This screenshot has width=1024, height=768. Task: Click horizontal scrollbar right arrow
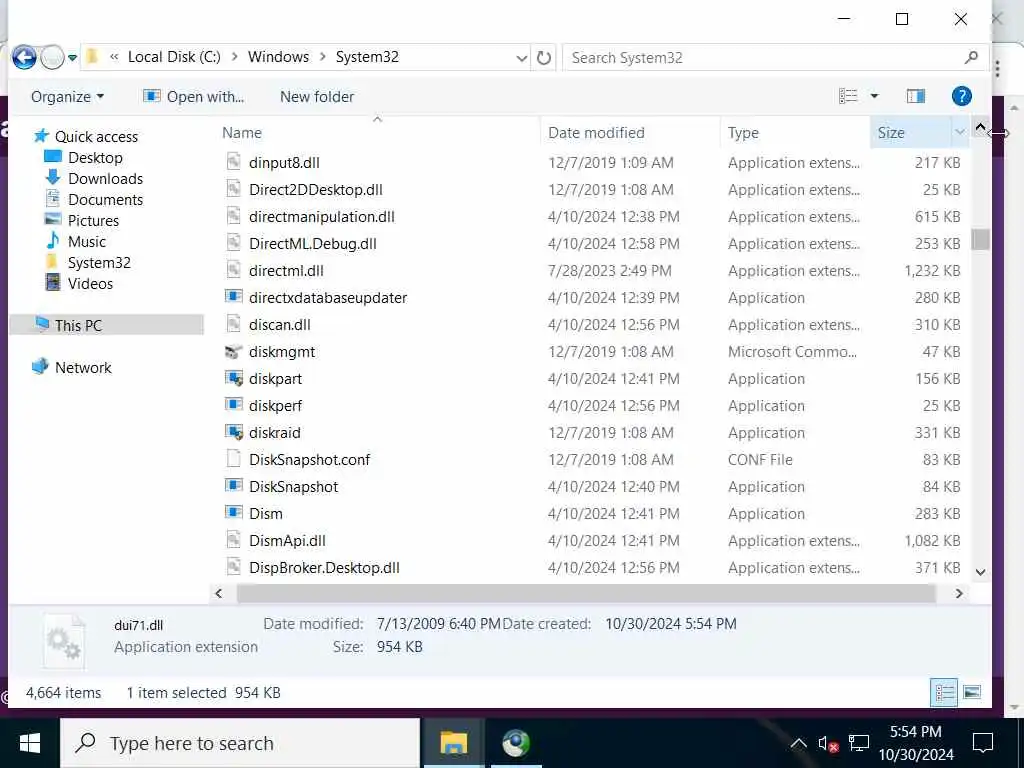959,593
